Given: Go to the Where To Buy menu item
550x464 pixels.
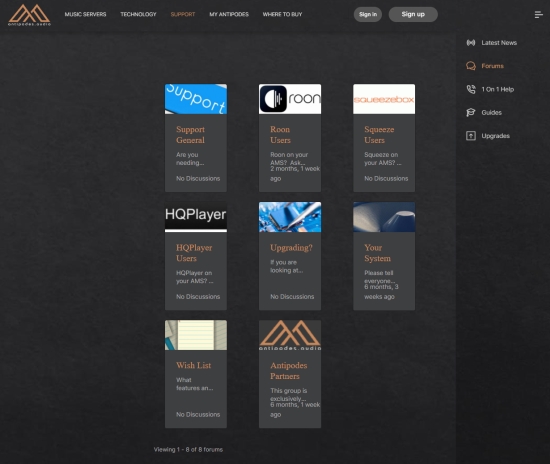Looking at the screenshot, I should (282, 14).
